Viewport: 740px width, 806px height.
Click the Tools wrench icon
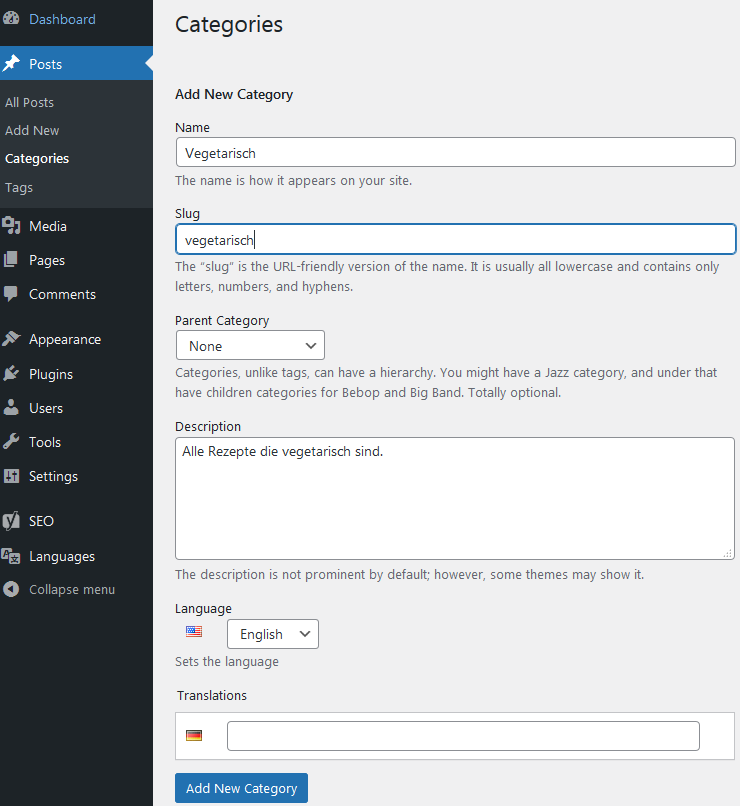pyautogui.click(x=11, y=441)
